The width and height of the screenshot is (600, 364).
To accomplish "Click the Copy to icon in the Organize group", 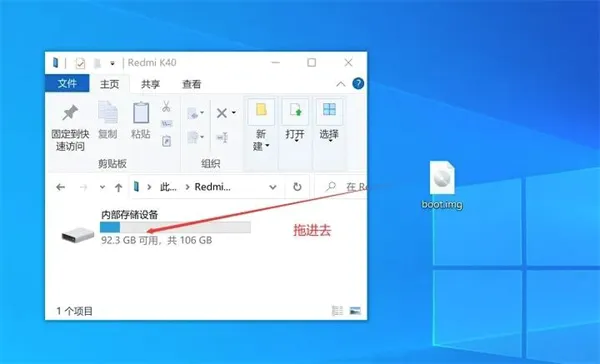I will pyautogui.click(x=192, y=137).
